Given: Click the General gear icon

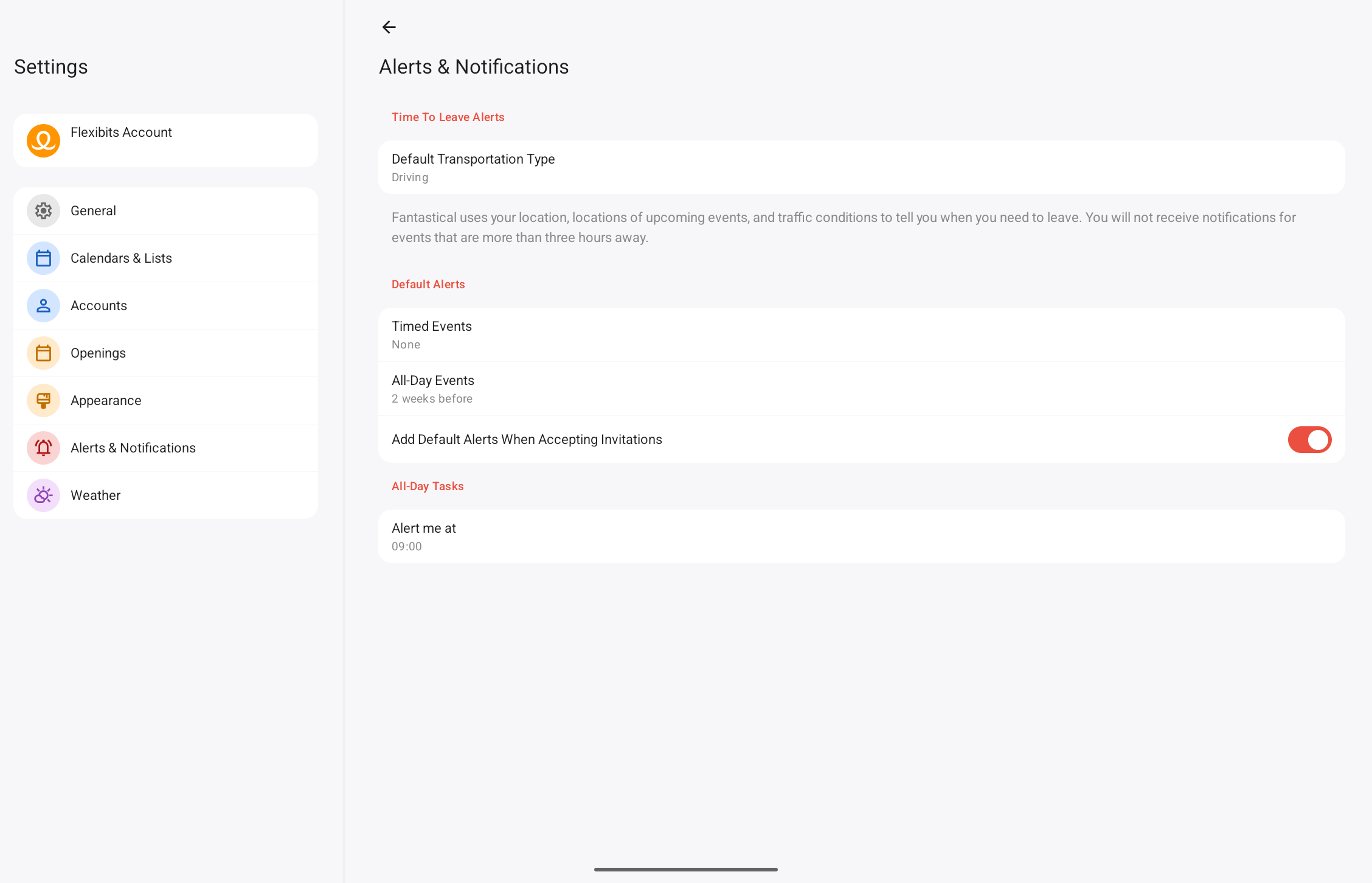Looking at the screenshot, I should pyautogui.click(x=43, y=210).
